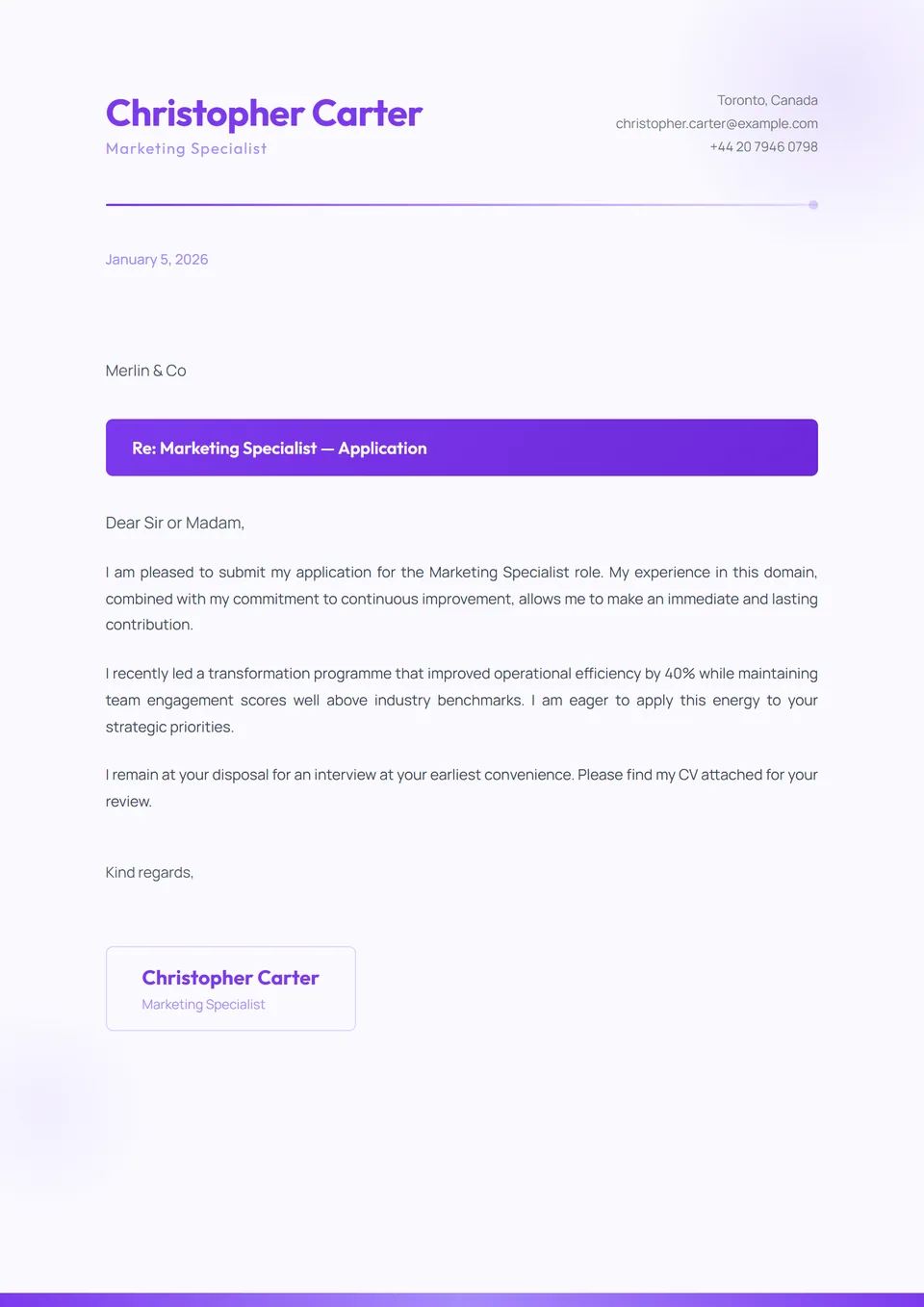Click the Dear Sir or Madam salutation
Image resolution: width=924 pixels, height=1307 pixels.
coord(175,523)
